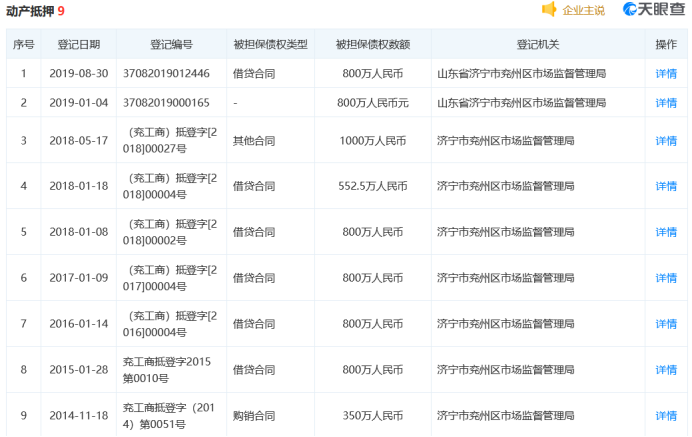Click the 企业主说 text link

coord(584,11)
